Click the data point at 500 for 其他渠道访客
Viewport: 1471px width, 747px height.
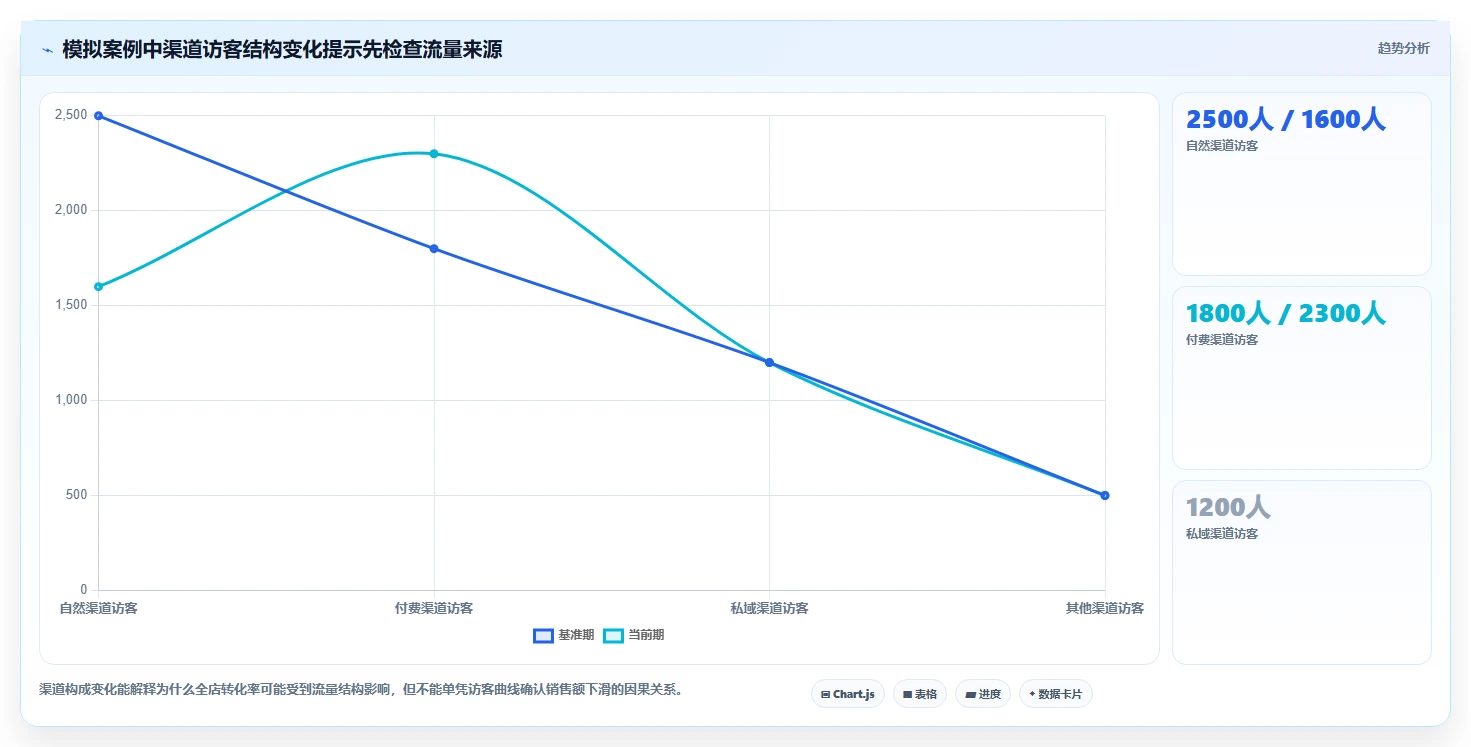1105,495
